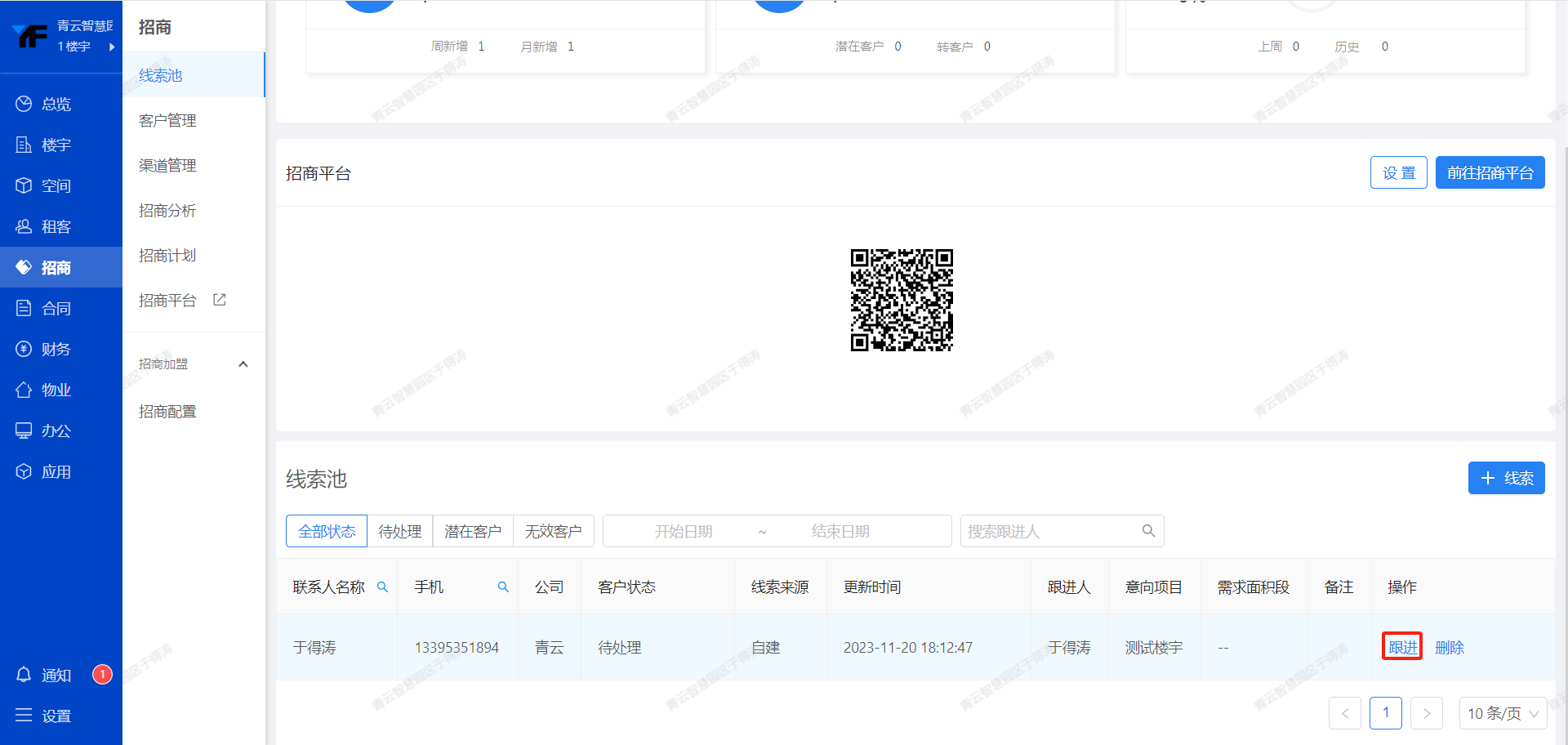
Task: Select the 无效客户 status filter
Action: pos(553,531)
